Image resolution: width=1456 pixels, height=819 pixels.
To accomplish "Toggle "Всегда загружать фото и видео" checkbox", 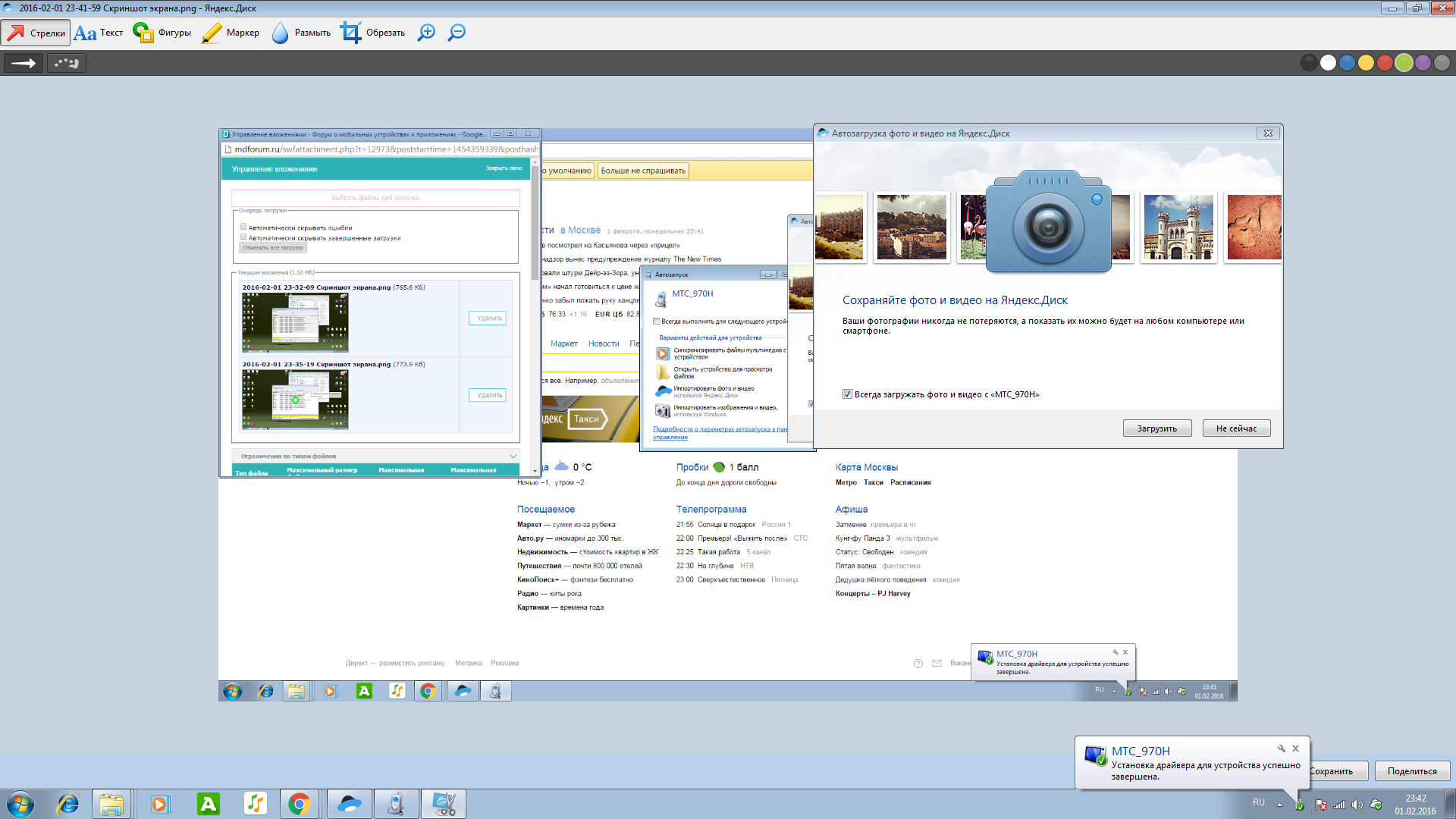I will [x=847, y=394].
